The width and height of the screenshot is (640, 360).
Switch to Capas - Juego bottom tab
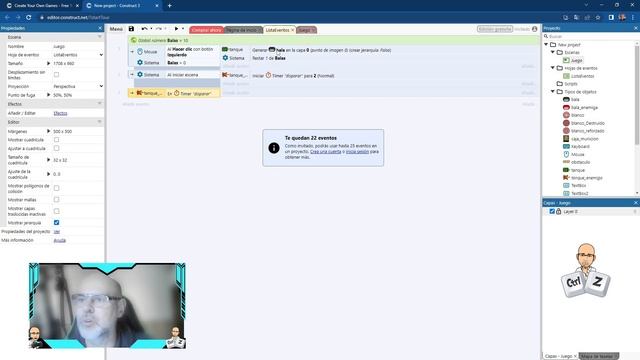point(559,356)
